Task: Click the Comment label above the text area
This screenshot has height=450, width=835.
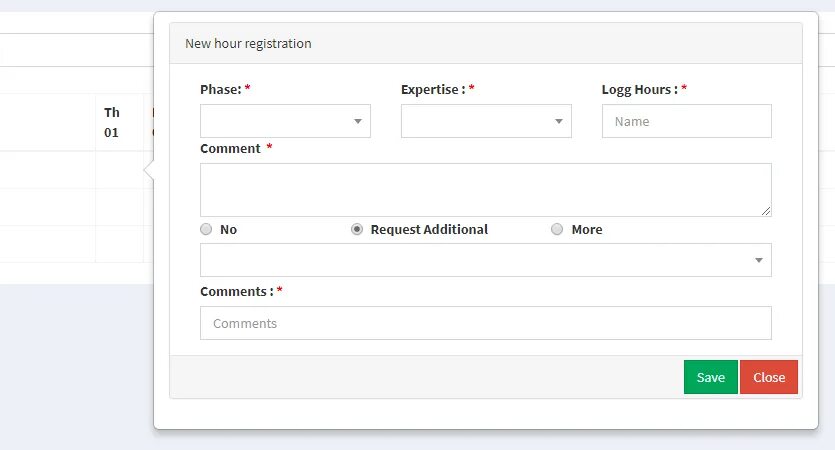Action: (x=230, y=148)
